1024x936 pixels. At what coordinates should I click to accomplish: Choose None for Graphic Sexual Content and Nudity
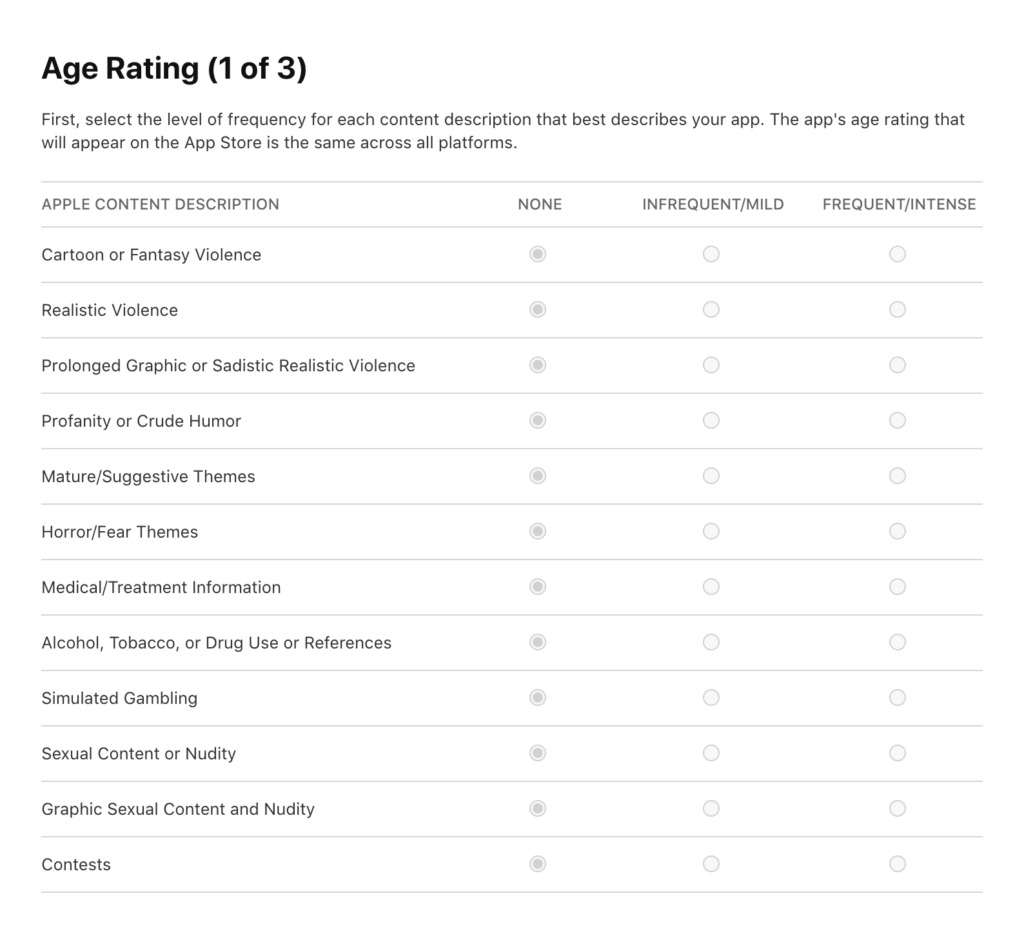click(537, 809)
